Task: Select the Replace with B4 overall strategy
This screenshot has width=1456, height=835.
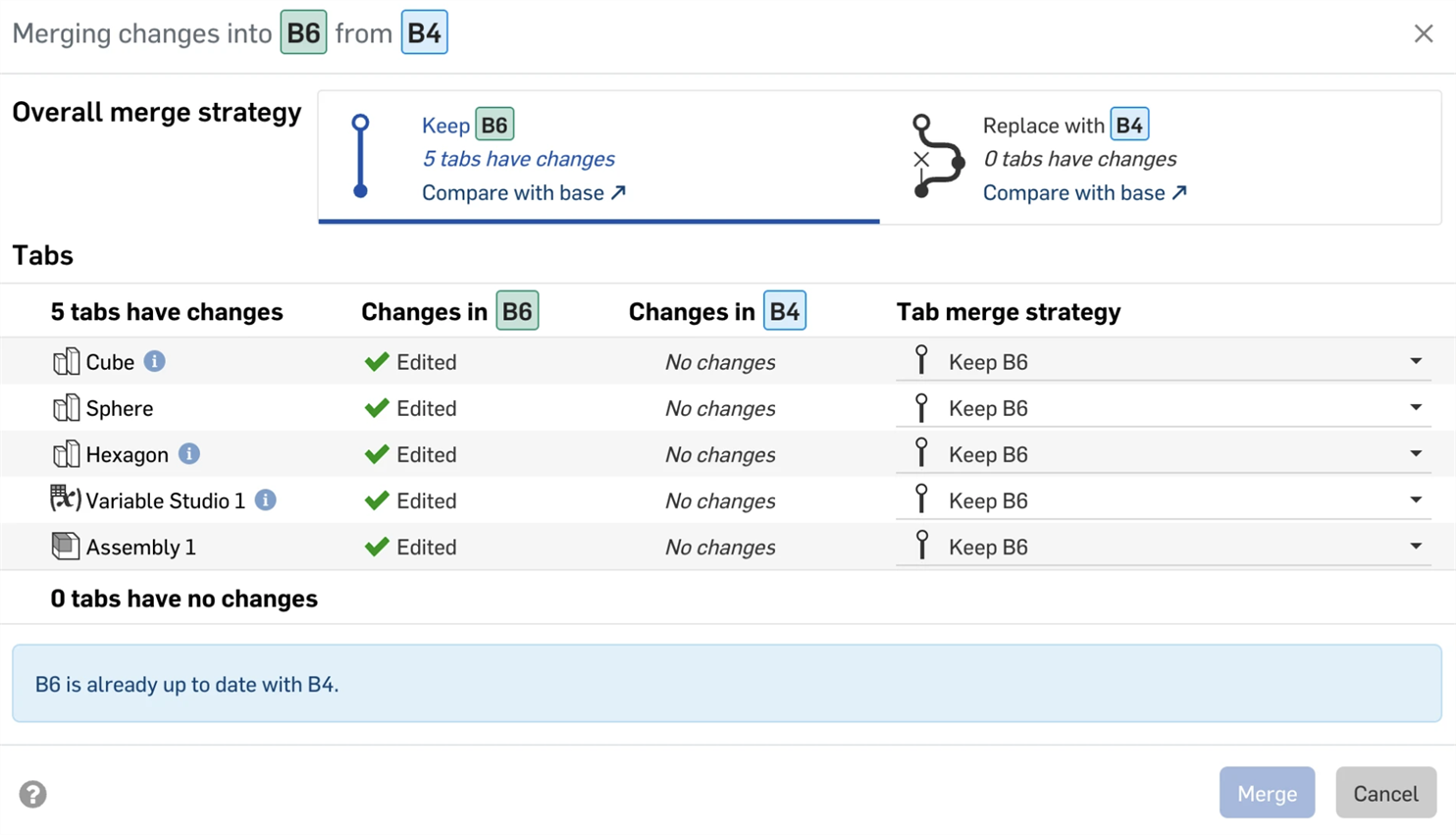Action: (1161, 157)
